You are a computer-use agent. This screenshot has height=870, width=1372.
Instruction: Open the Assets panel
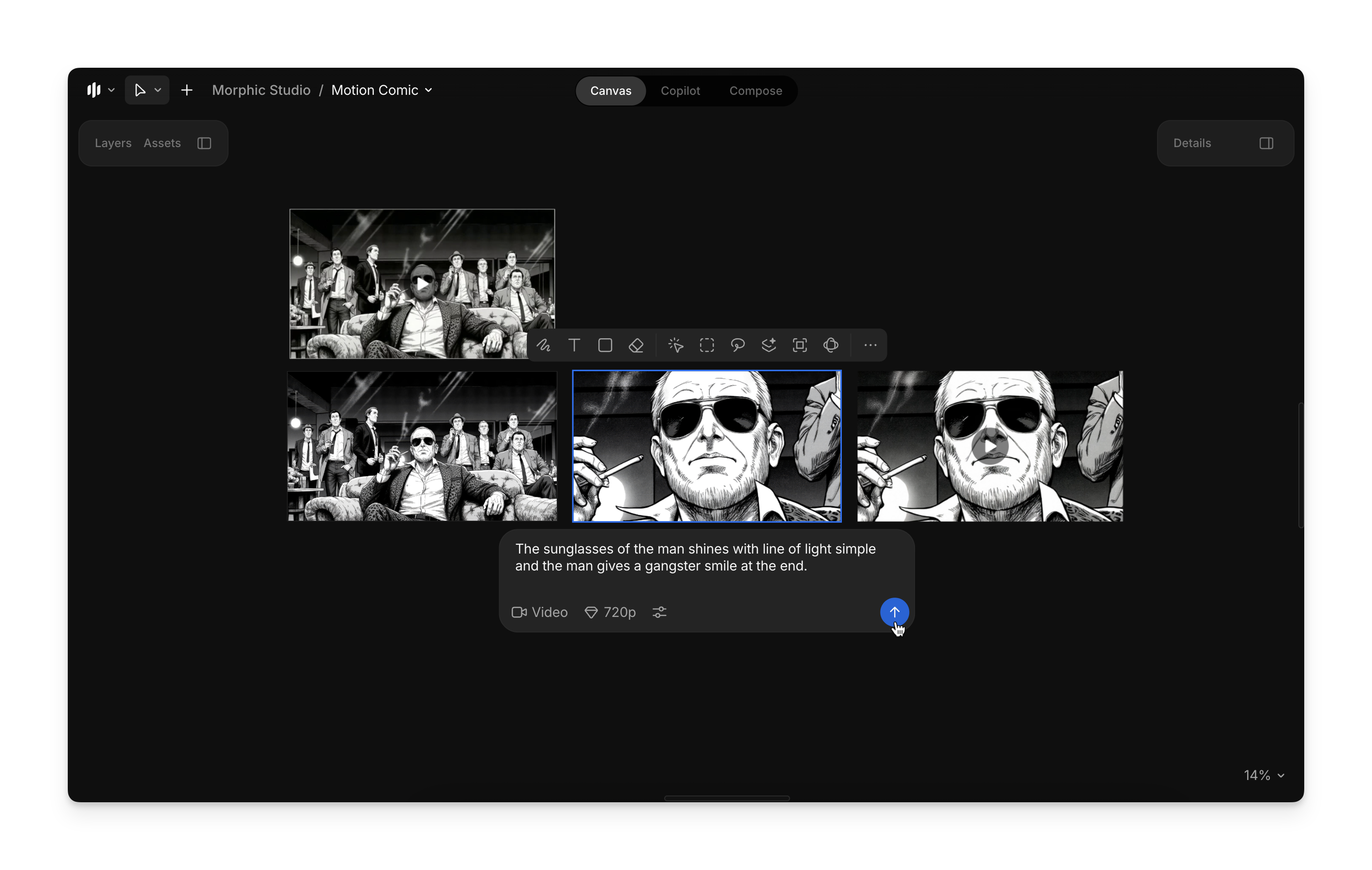[x=162, y=144]
